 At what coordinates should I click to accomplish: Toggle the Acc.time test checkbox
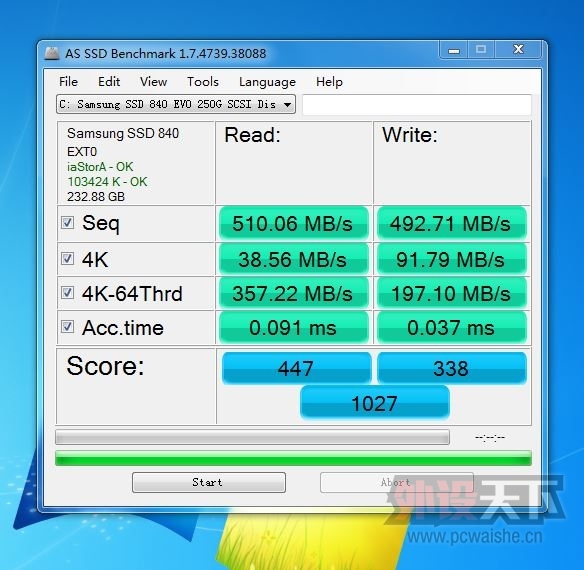click(x=67, y=327)
